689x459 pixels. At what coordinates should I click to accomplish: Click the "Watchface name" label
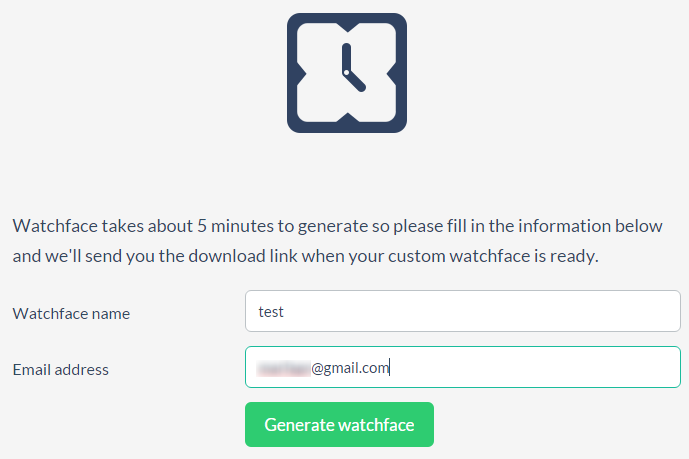[71, 313]
